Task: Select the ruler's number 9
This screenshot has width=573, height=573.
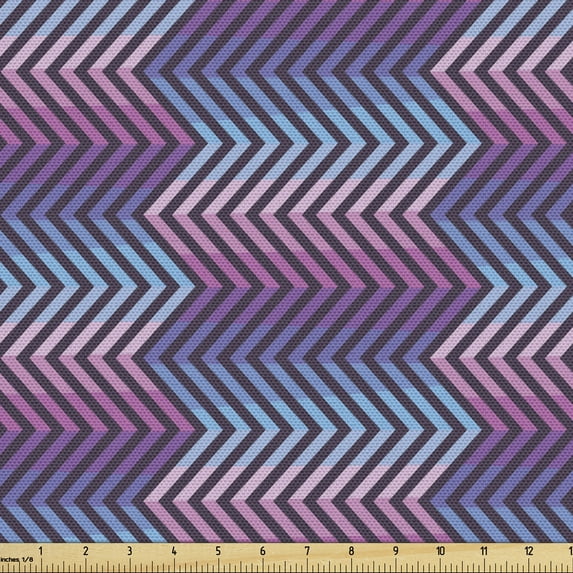Action: click(396, 551)
